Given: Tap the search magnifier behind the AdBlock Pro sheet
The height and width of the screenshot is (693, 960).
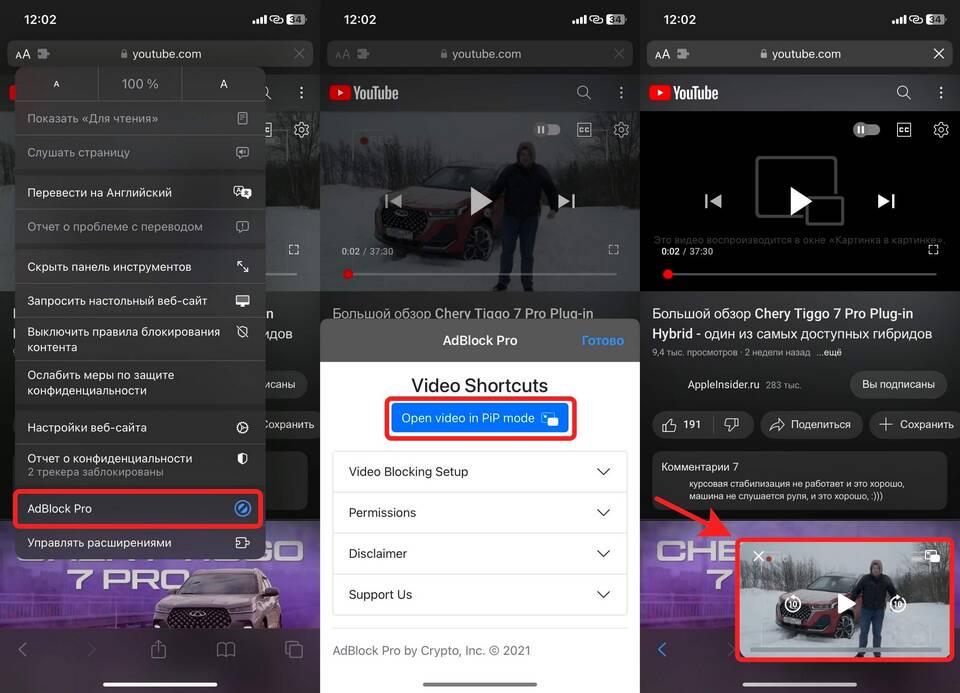Looking at the screenshot, I should (584, 92).
